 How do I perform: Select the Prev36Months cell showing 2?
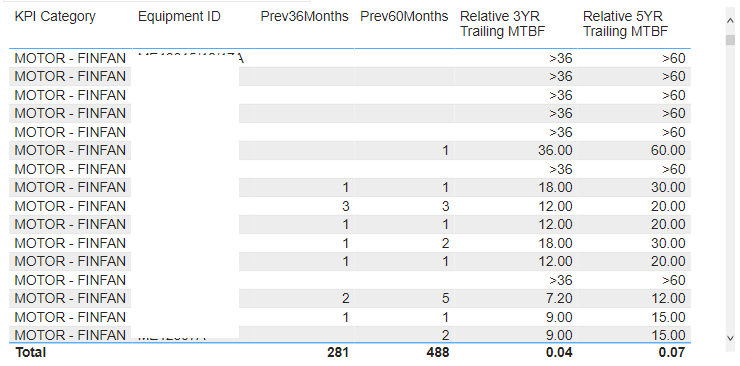(x=345, y=298)
